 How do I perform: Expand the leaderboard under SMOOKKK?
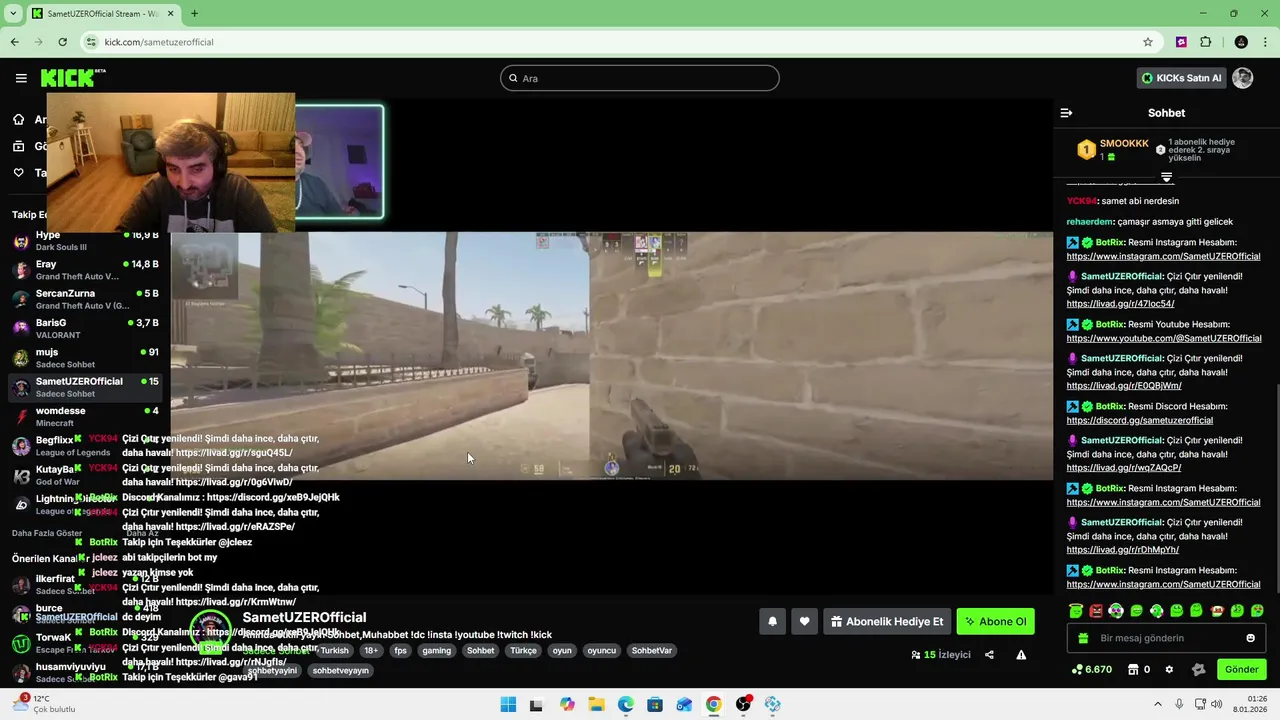1166,177
